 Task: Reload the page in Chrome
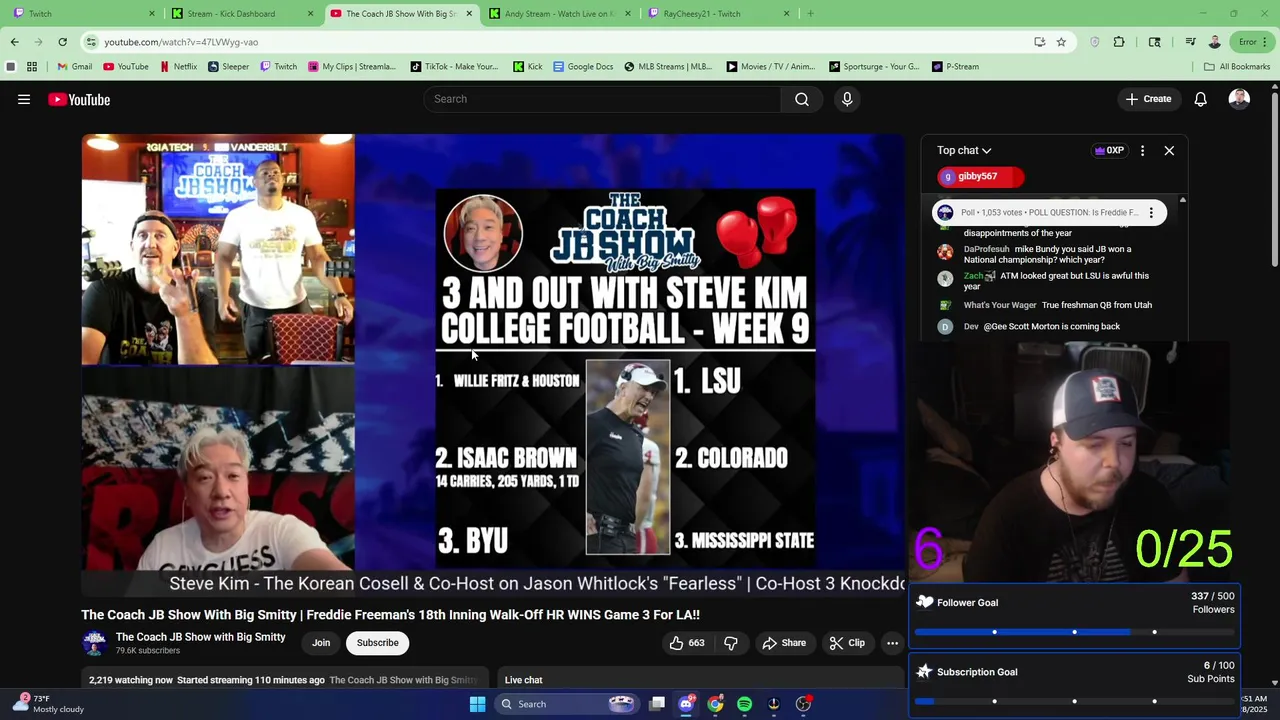click(x=62, y=42)
